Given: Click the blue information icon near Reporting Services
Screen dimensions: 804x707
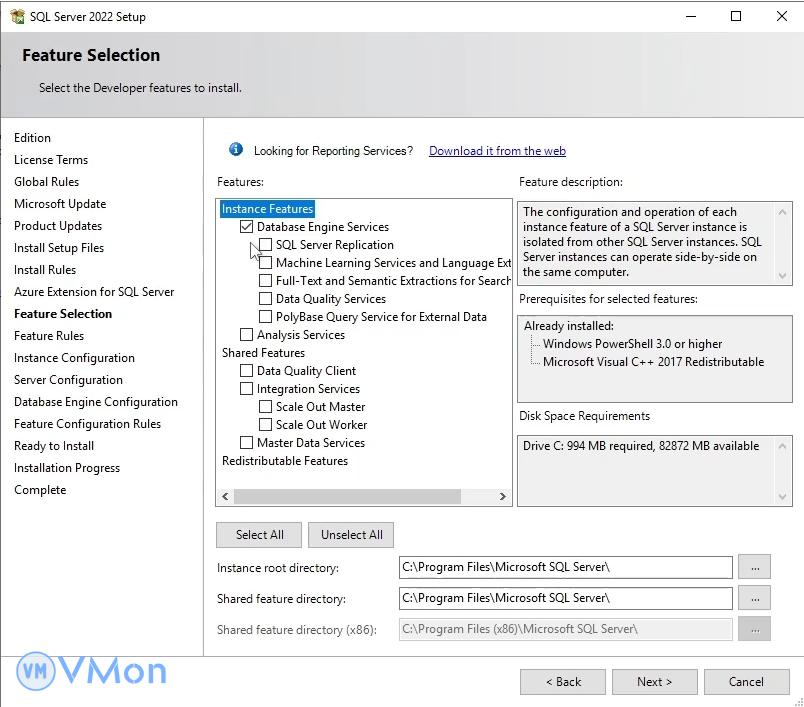Looking at the screenshot, I should 236,150.
